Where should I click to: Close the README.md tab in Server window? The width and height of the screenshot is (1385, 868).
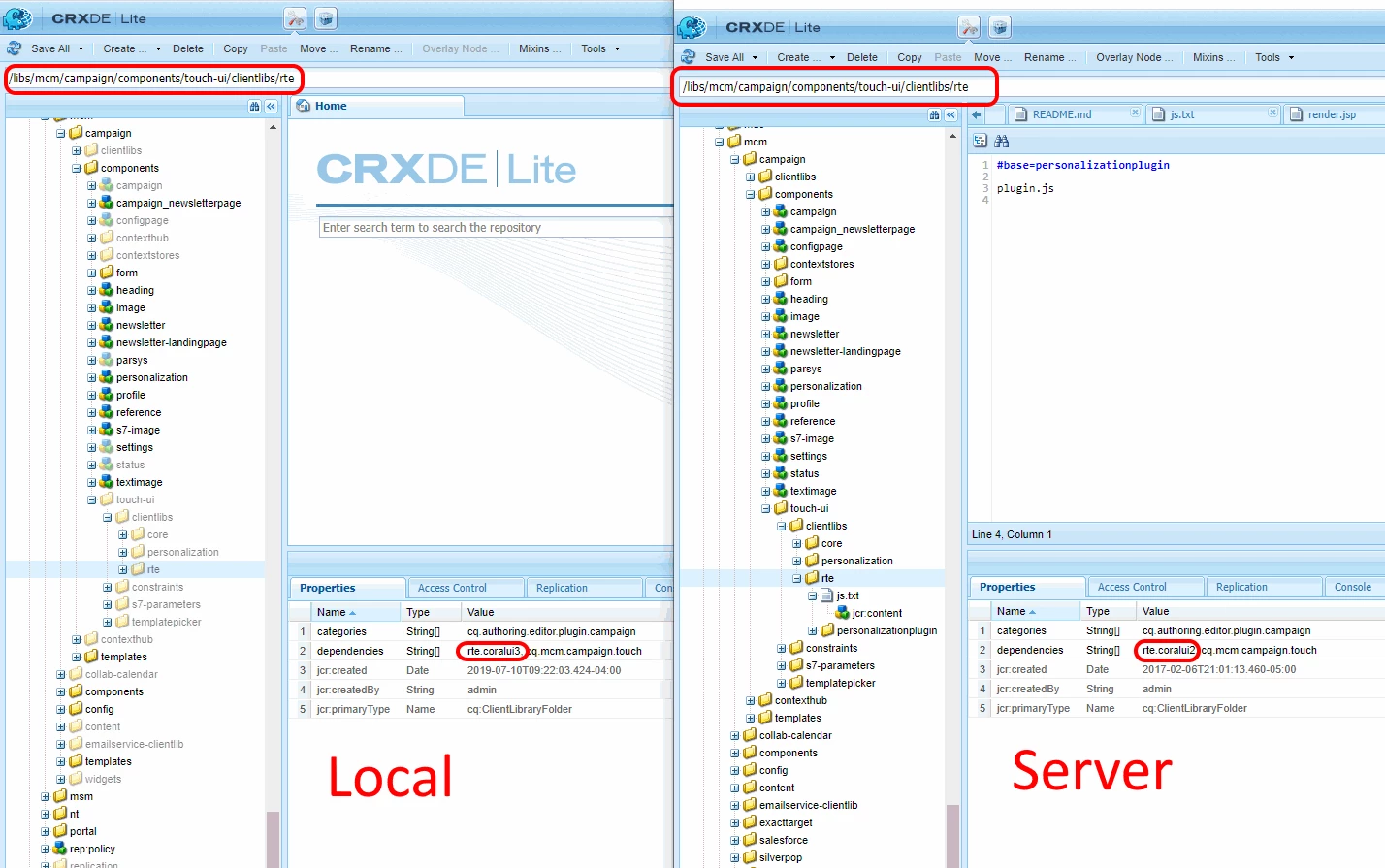(x=1135, y=113)
